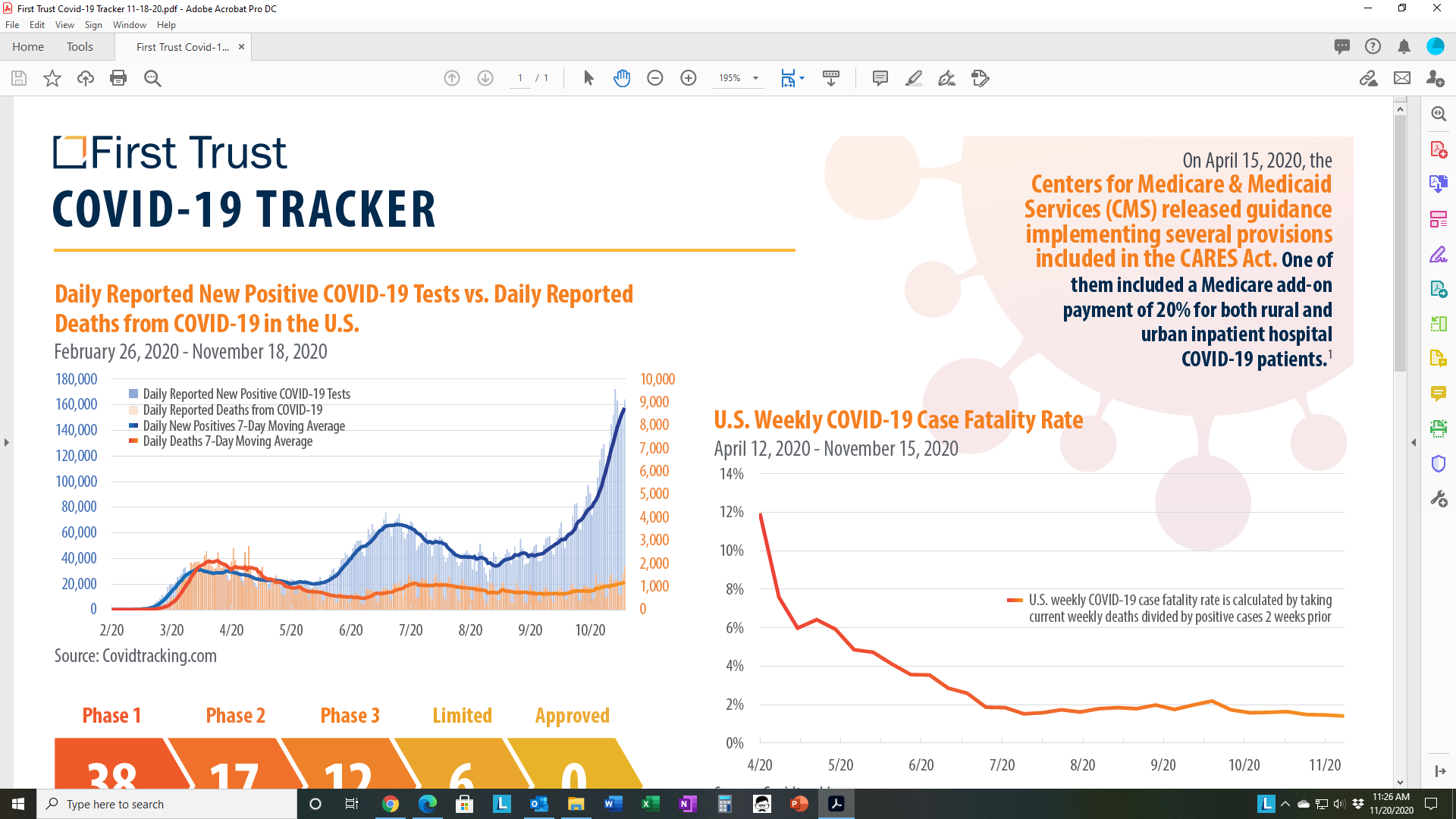Viewport: 1456px width, 819px height.
Task: Open the Create PDF tool in right pane
Action: (1439, 149)
